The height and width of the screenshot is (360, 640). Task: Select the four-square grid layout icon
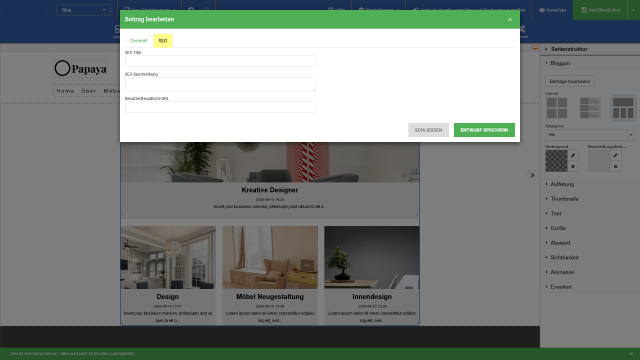pos(557,108)
